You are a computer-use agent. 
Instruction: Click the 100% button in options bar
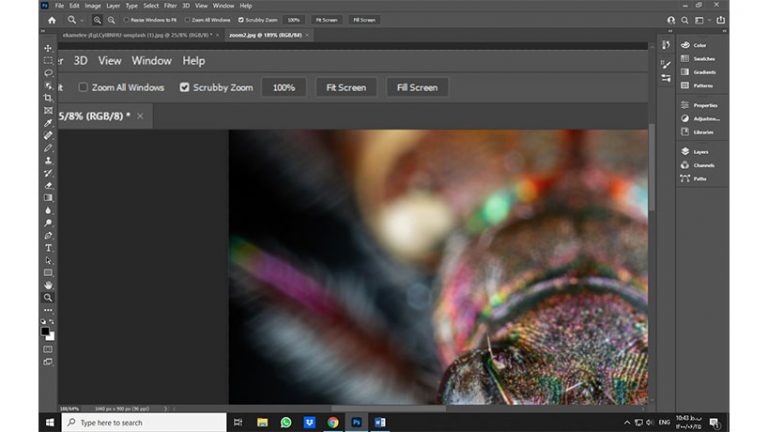coord(293,20)
